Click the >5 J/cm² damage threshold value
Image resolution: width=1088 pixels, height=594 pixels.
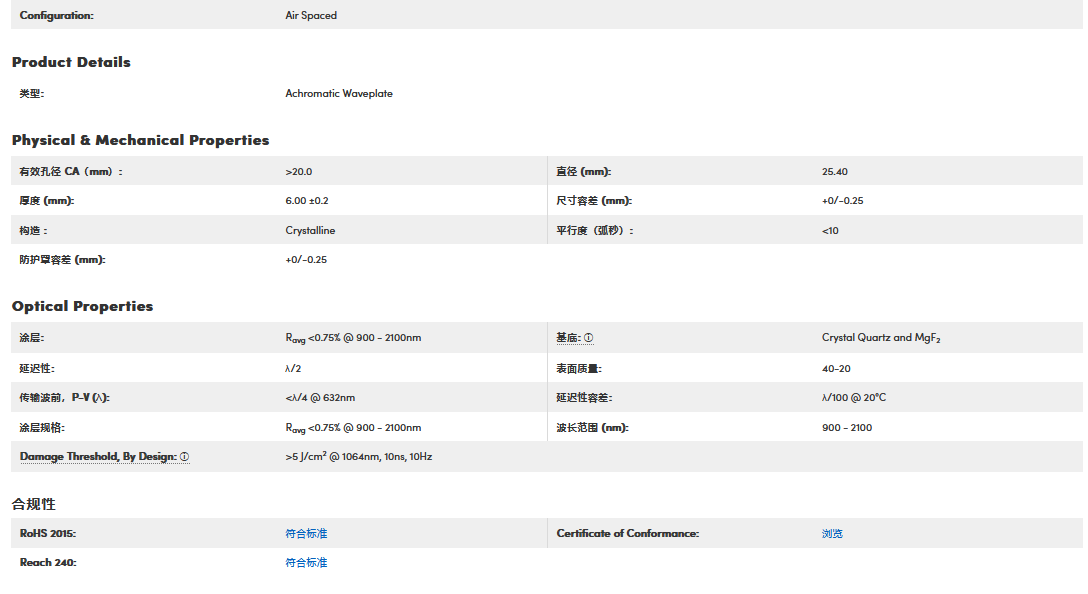(358, 457)
